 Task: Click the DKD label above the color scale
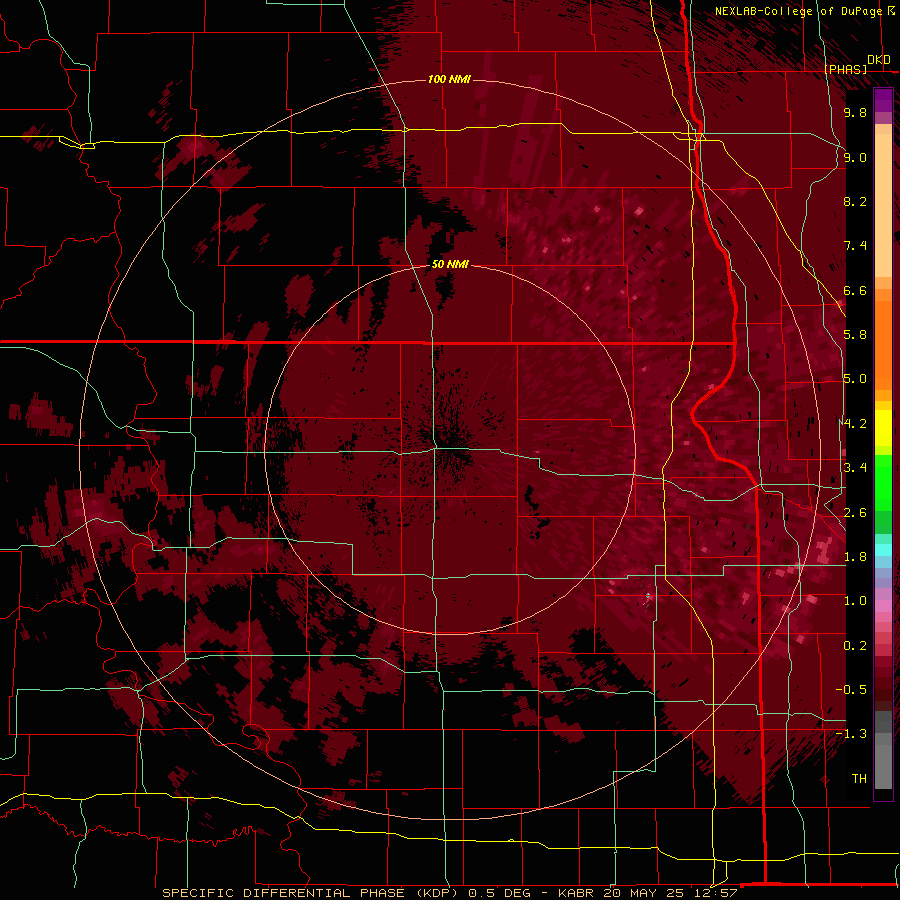coord(879,60)
